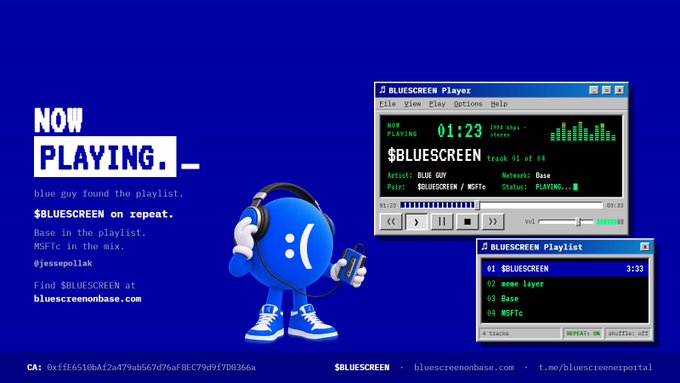Click the $BLUESCREEN / MSFTc pair text

pos(451,187)
